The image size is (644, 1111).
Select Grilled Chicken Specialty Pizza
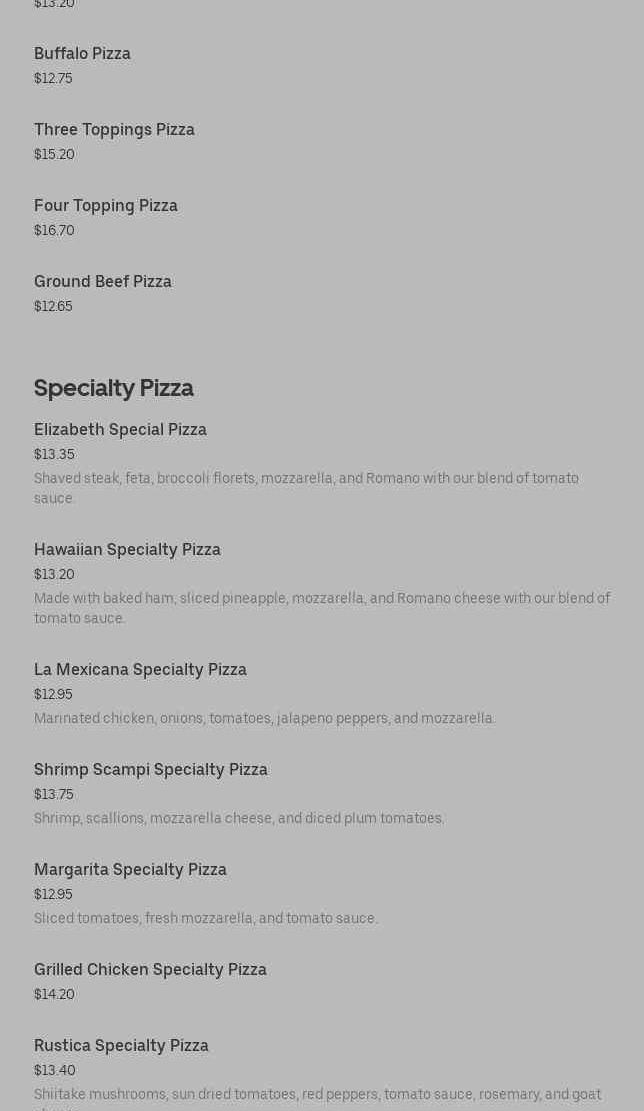pos(150,969)
